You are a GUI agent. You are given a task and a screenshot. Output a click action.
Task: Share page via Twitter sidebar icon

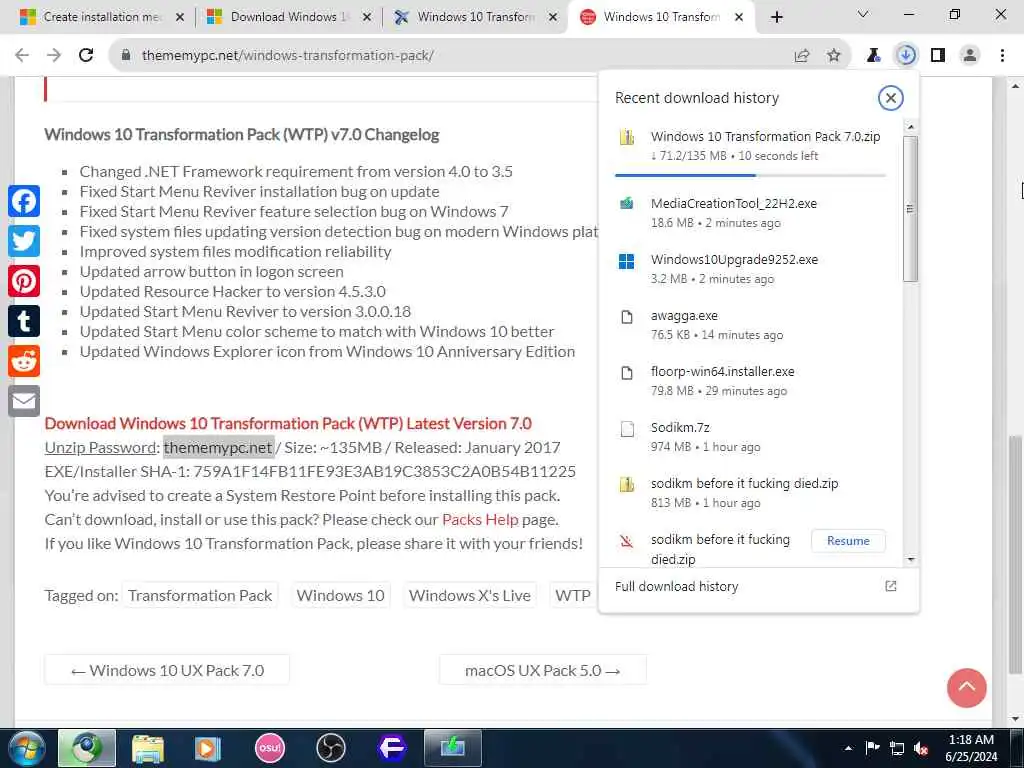point(24,241)
